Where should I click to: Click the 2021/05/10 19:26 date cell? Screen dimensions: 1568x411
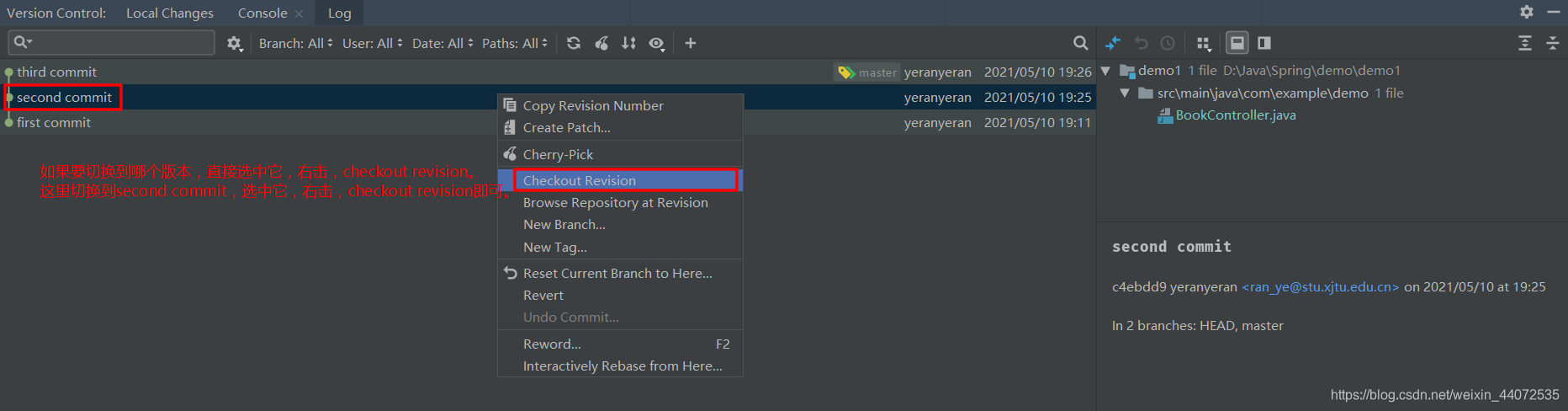[1037, 72]
